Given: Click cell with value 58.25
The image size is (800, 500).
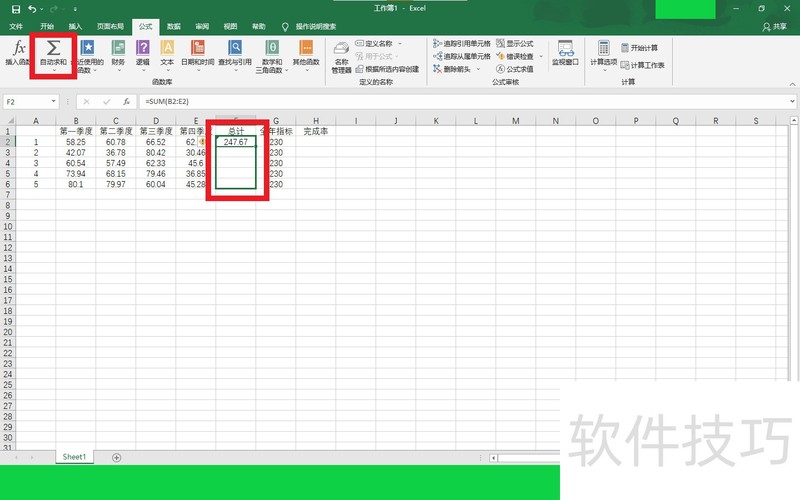Looking at the screenshot, I should pyautogui.click(x=76, y=142).
